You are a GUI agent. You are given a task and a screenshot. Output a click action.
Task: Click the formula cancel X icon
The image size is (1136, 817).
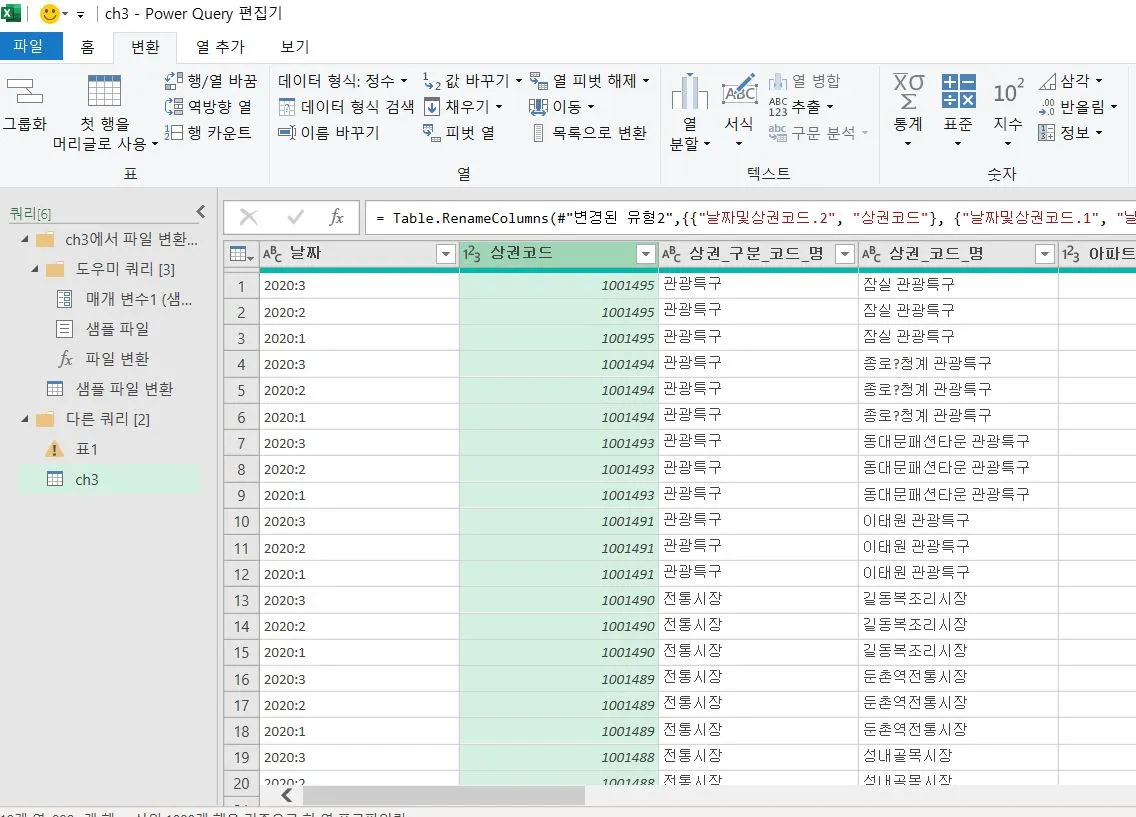(x=248, y=217)
